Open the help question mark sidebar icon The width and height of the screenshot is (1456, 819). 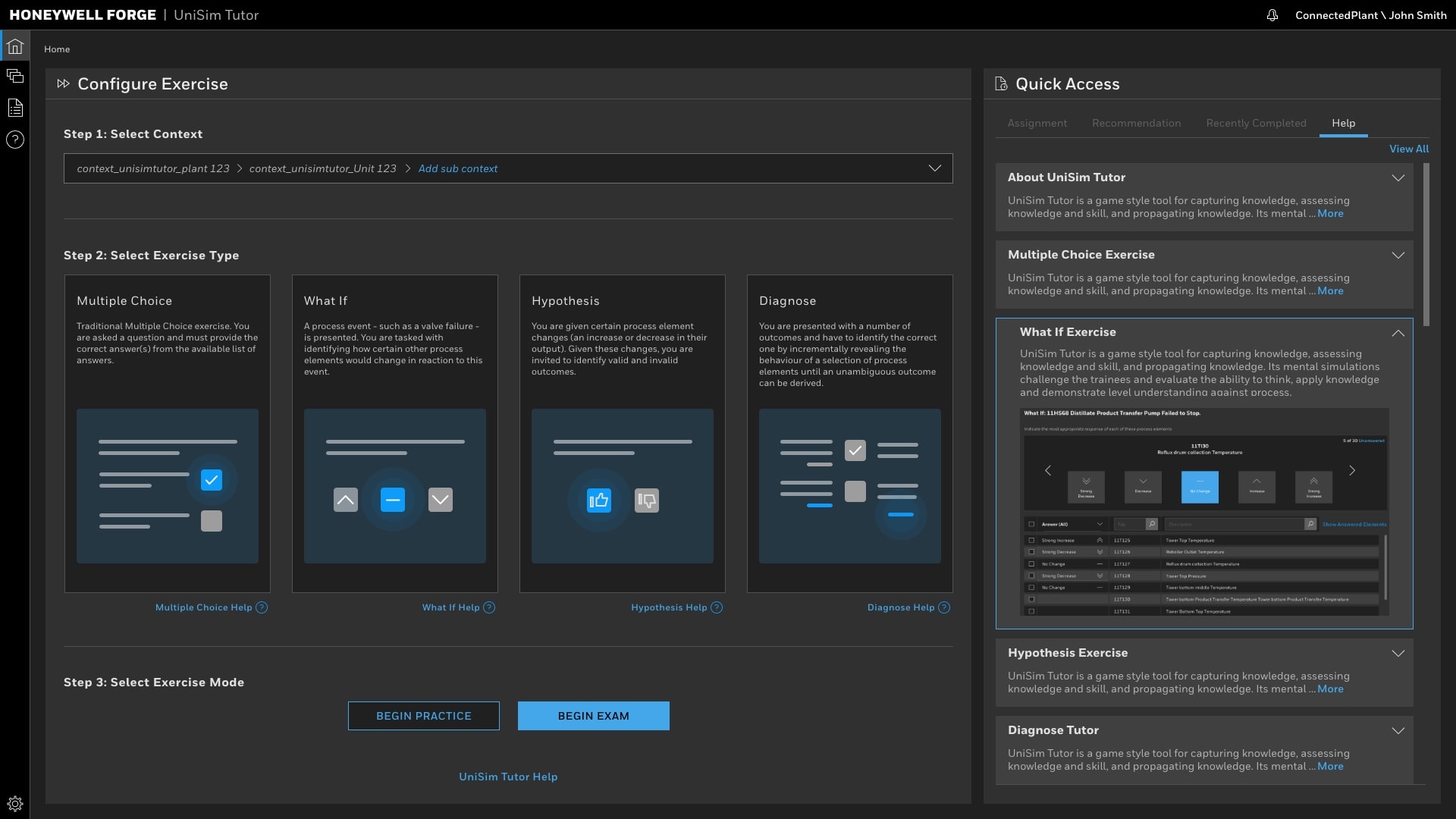coord(15,140)
